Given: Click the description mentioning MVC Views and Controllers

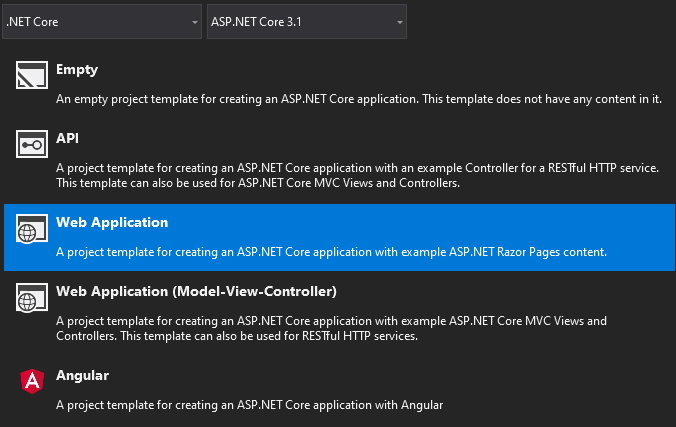Looking at the screenshot, I should [331, 328].
